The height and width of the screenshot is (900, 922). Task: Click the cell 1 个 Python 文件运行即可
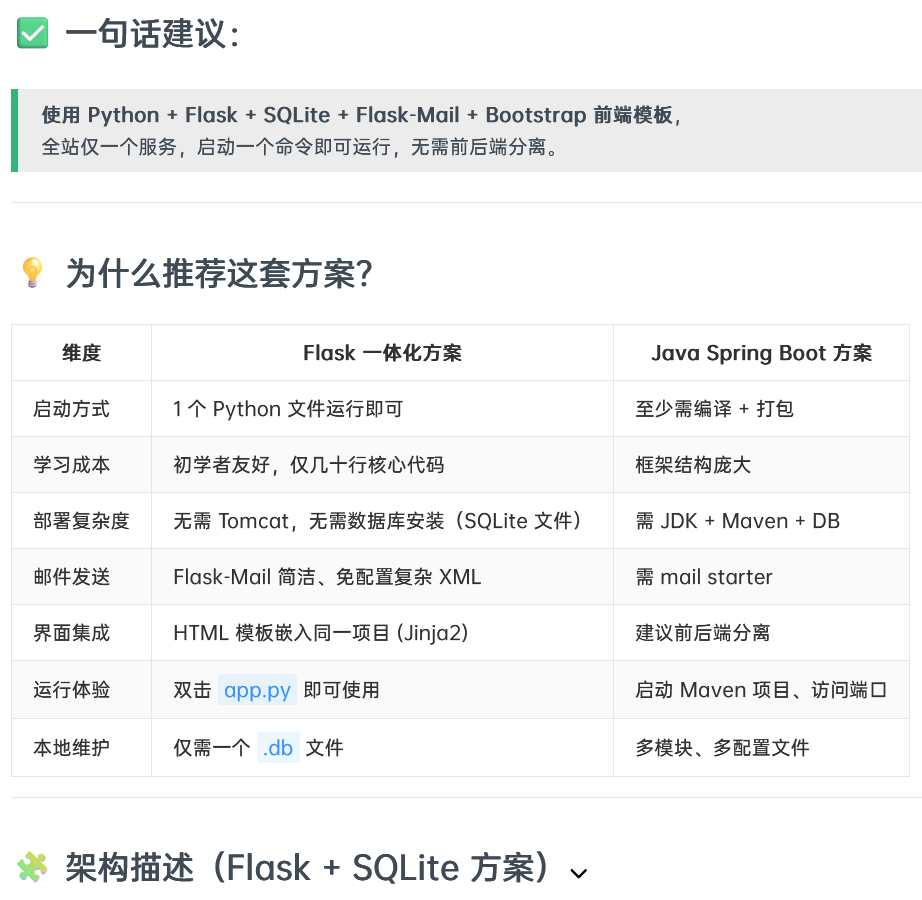tap(288, 409)
